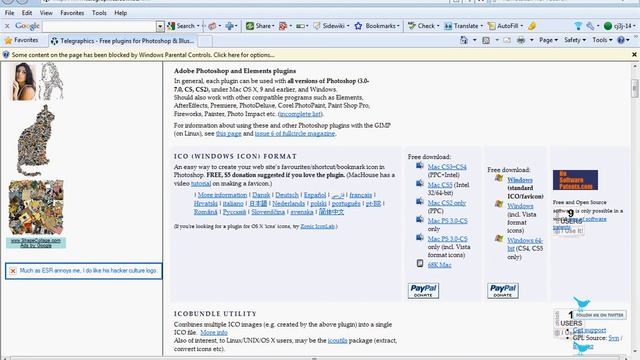Click the AutoFill highlighter pen icon
This screenshot has width=640, height=360.
[532, 26]
